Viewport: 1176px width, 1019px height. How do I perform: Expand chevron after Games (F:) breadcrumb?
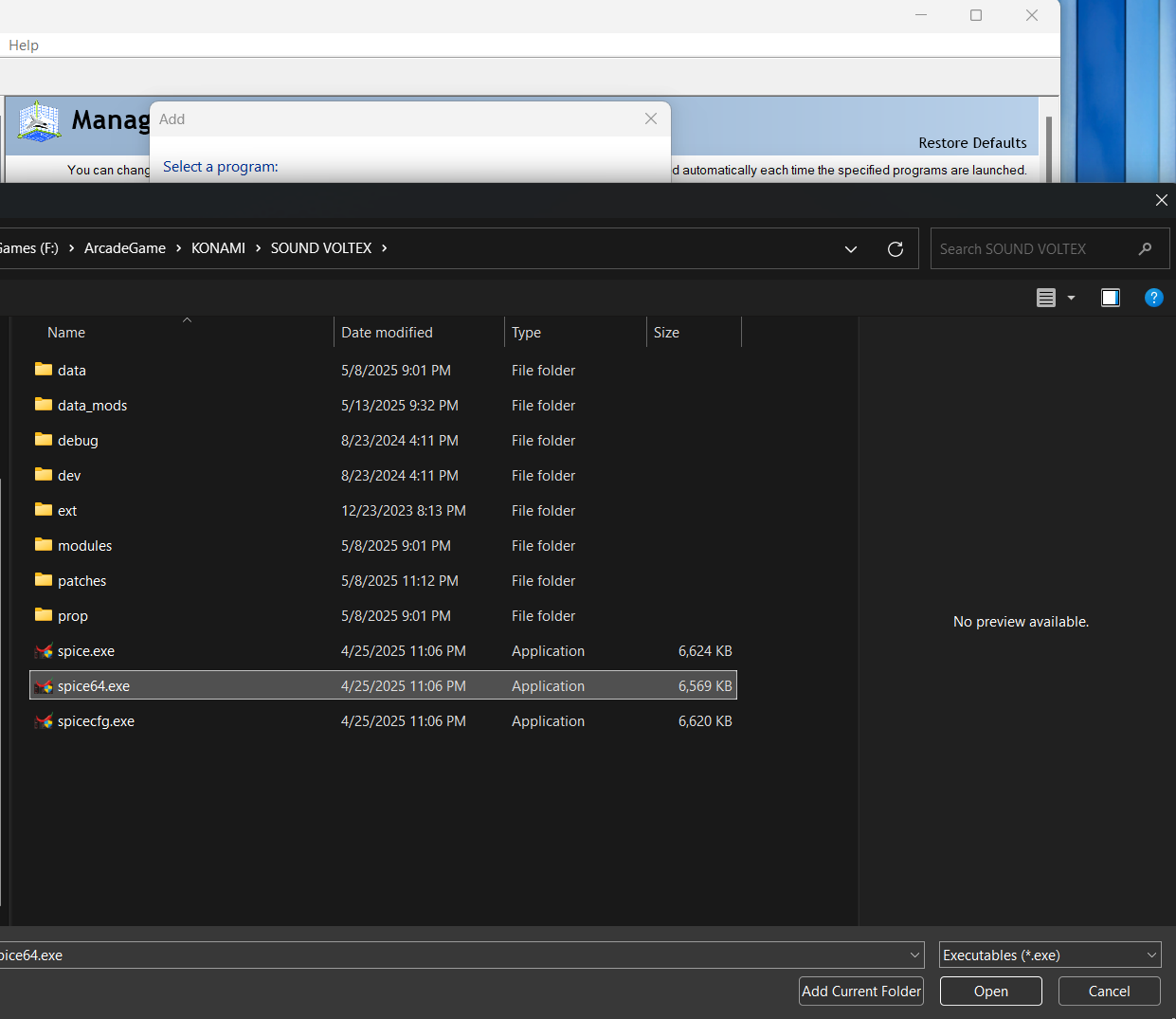coord(71,248)
